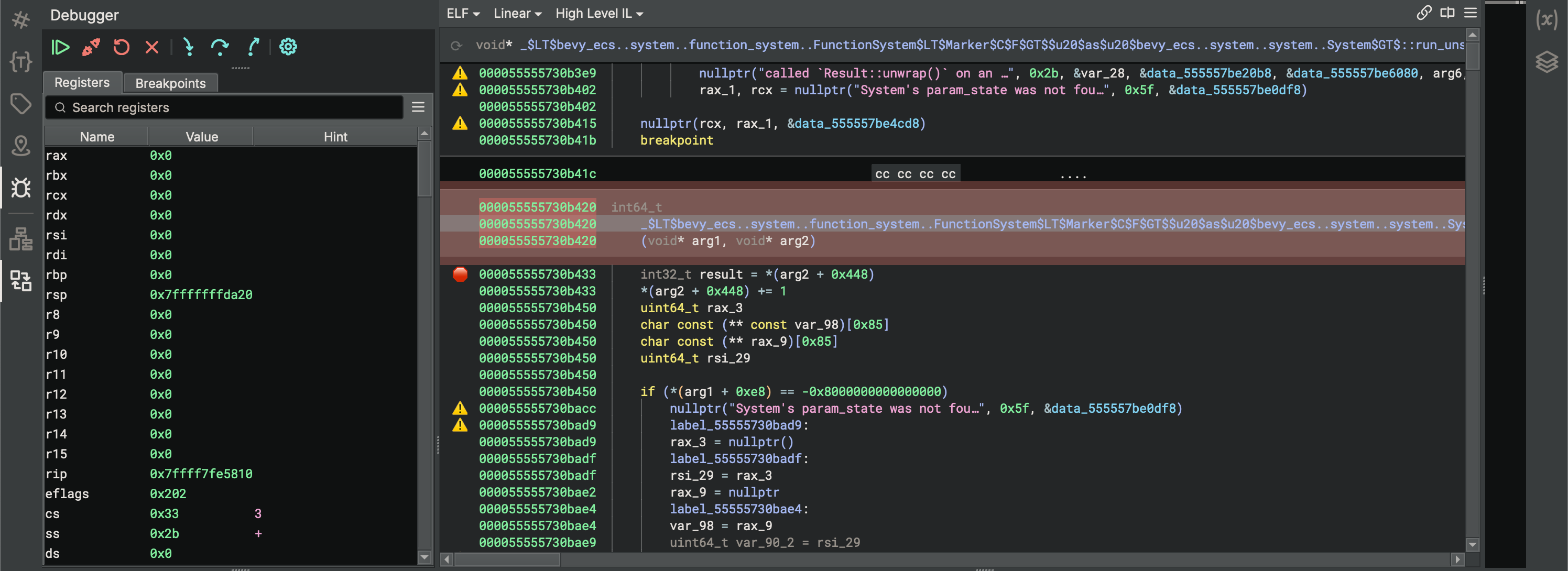
Task: Open the location pin sidebar panel
Action: (x=20, y=145)
